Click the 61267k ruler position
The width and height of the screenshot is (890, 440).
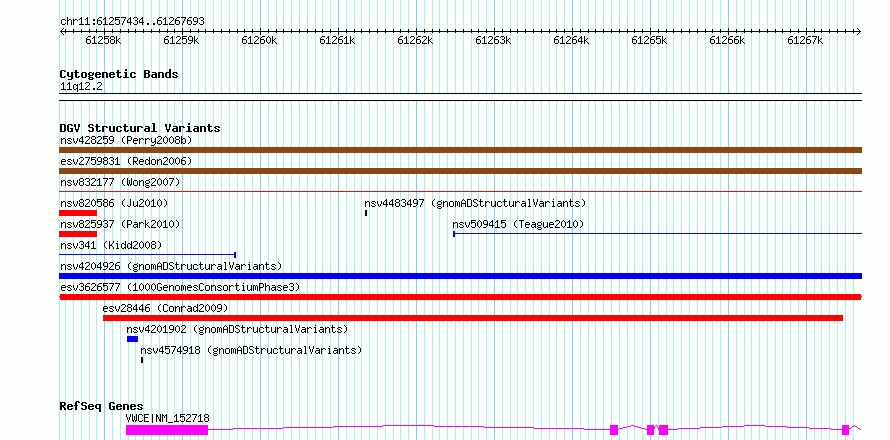click(805, 40)
